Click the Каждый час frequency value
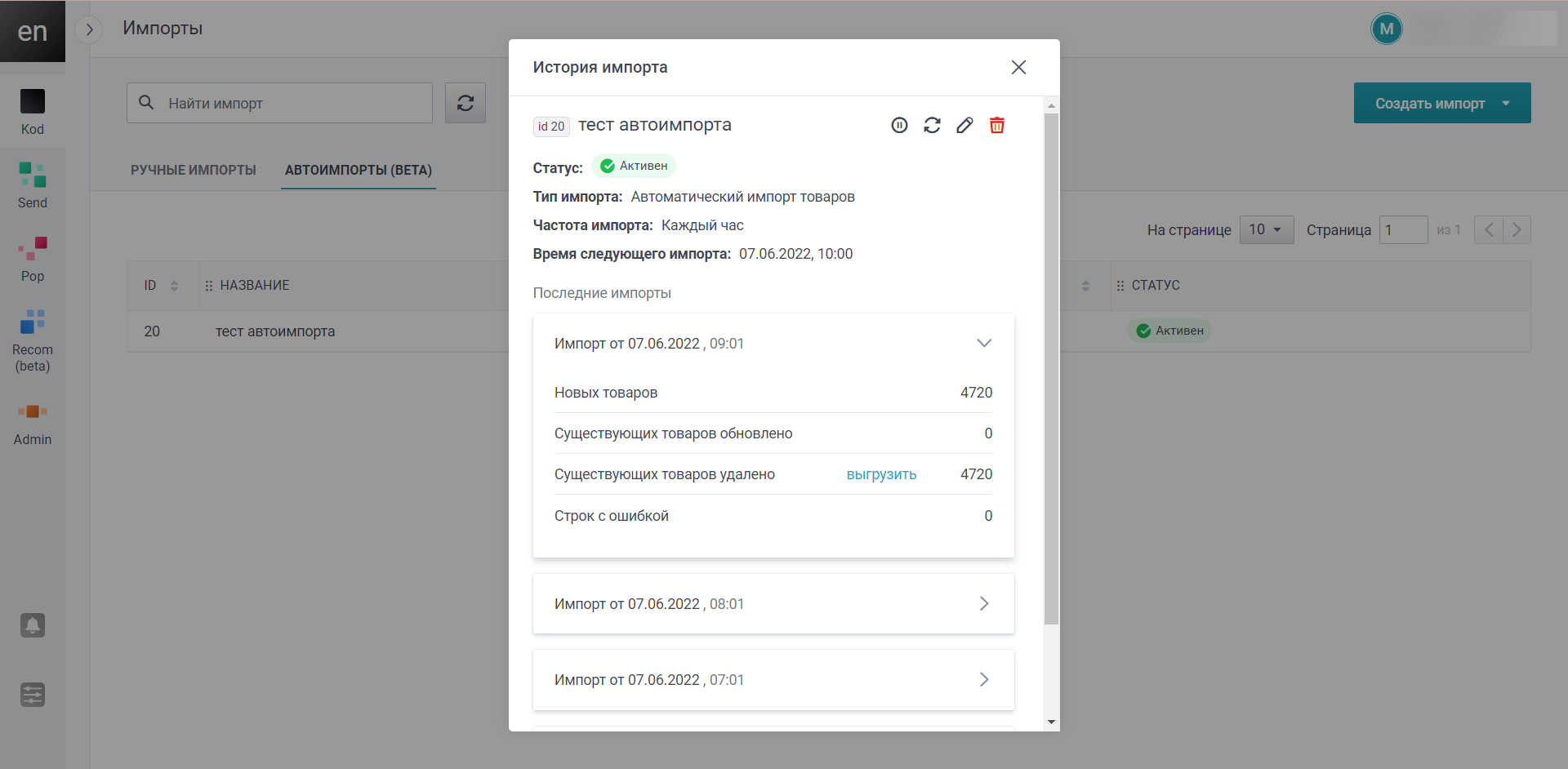This screenshot has height=769, width=1568. 702,225
